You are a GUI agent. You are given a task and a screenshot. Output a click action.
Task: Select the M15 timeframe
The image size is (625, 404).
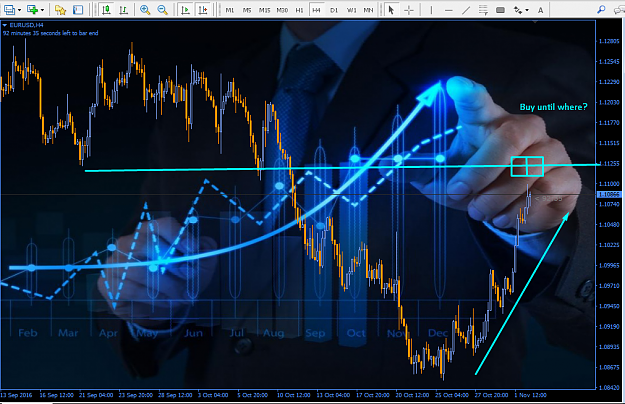pyautogui.click(x=264, y=10)
